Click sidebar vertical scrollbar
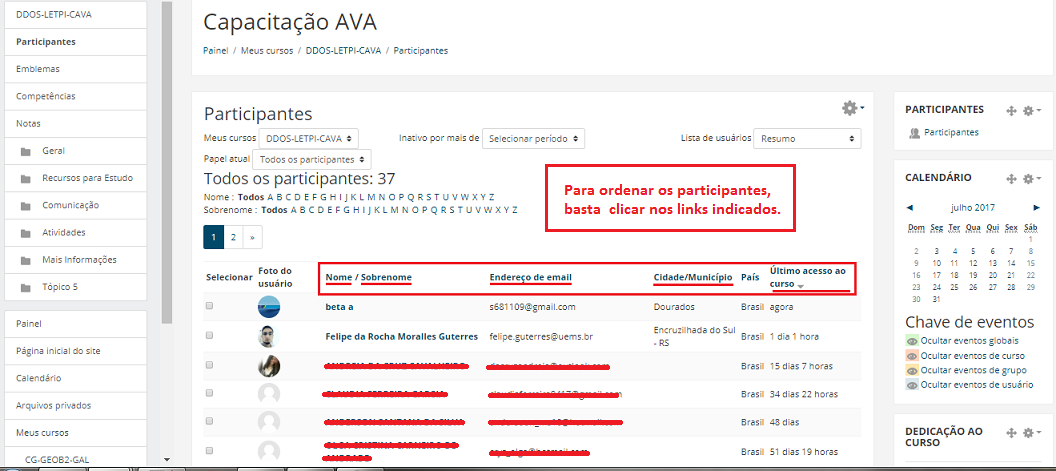1056x471 pixels. pyautogui.click(x=167, y=162)
